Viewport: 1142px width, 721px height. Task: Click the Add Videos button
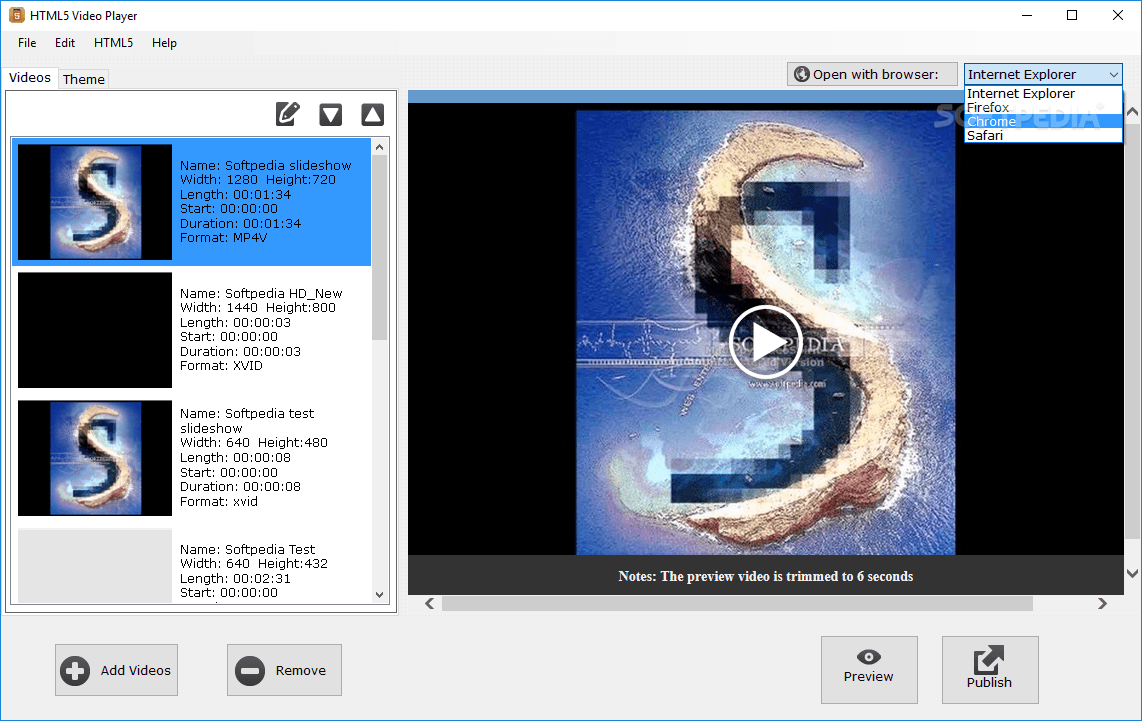pyautogui.click(x=117, y=670)
